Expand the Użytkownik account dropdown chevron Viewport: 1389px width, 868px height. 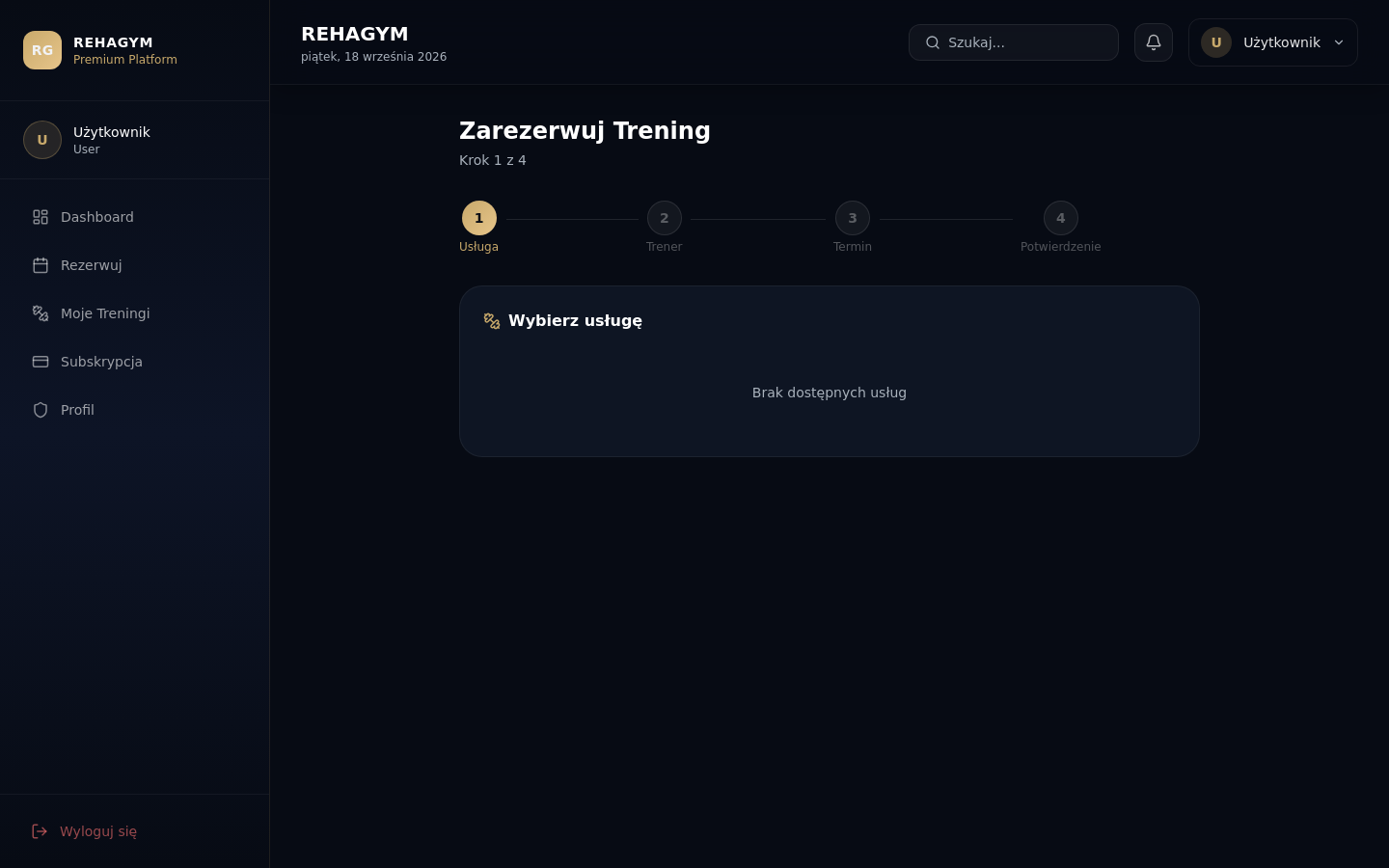point(1339,42)
